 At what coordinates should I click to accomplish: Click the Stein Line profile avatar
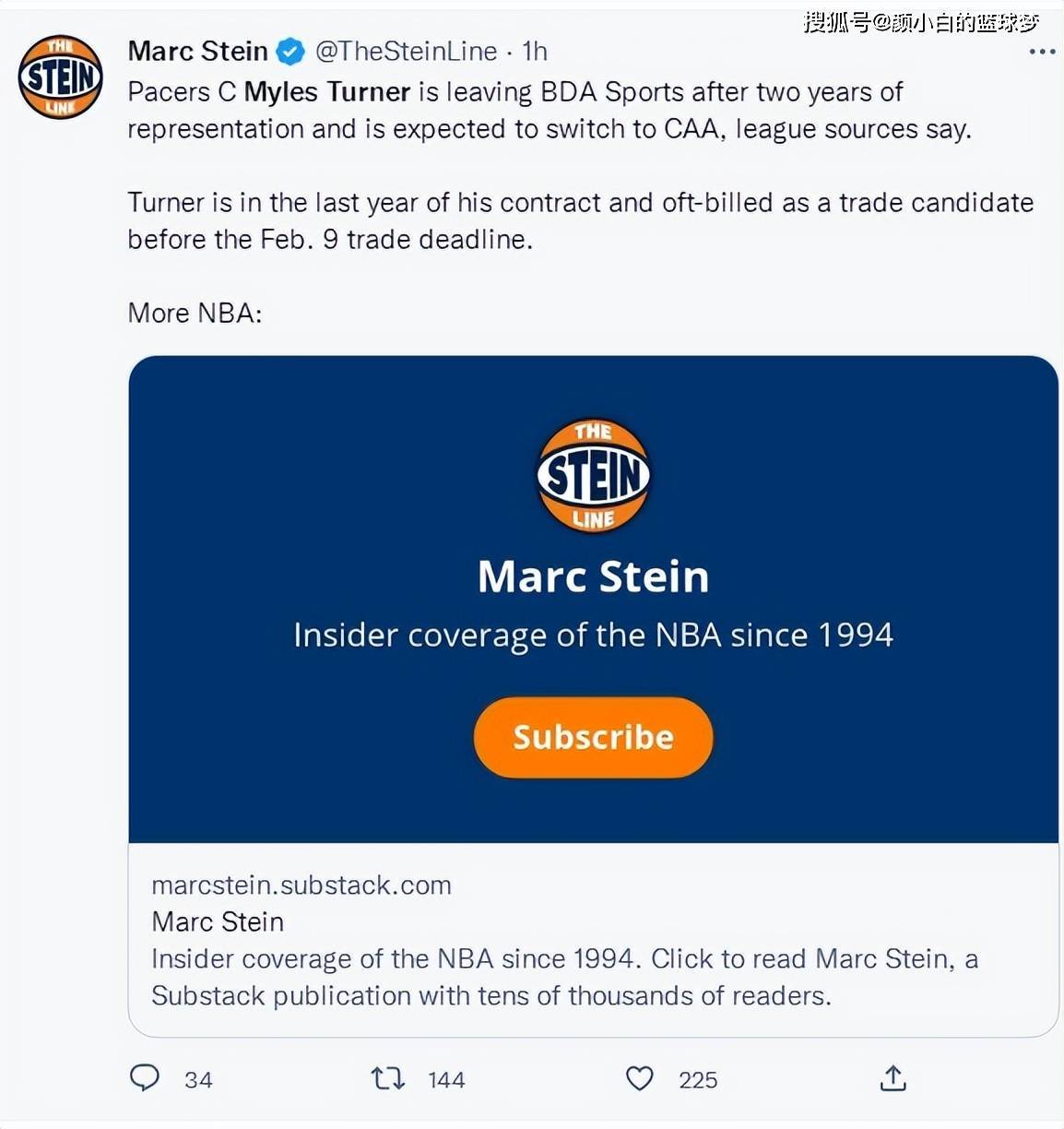point(60,77)
